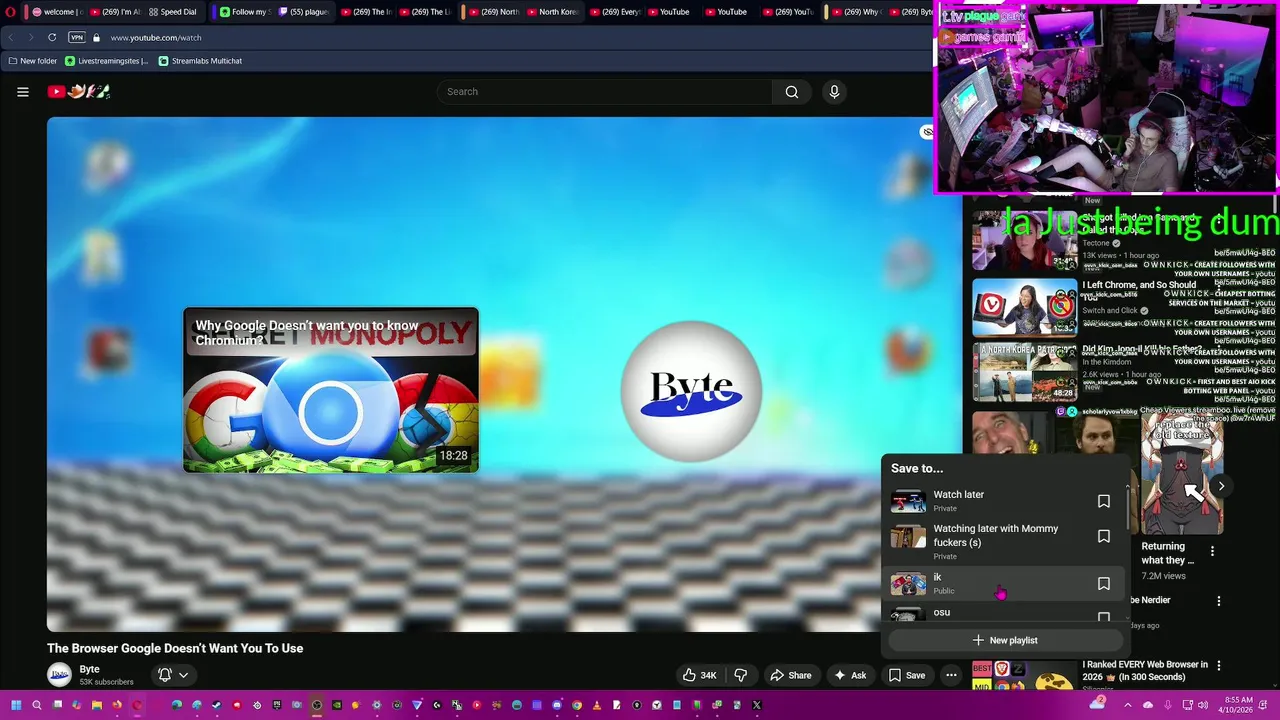Open 'I Left Chrome, and So Should' thumbnail
Viewport: 1280px width, 720px height.
click(x=1025, y=308)
